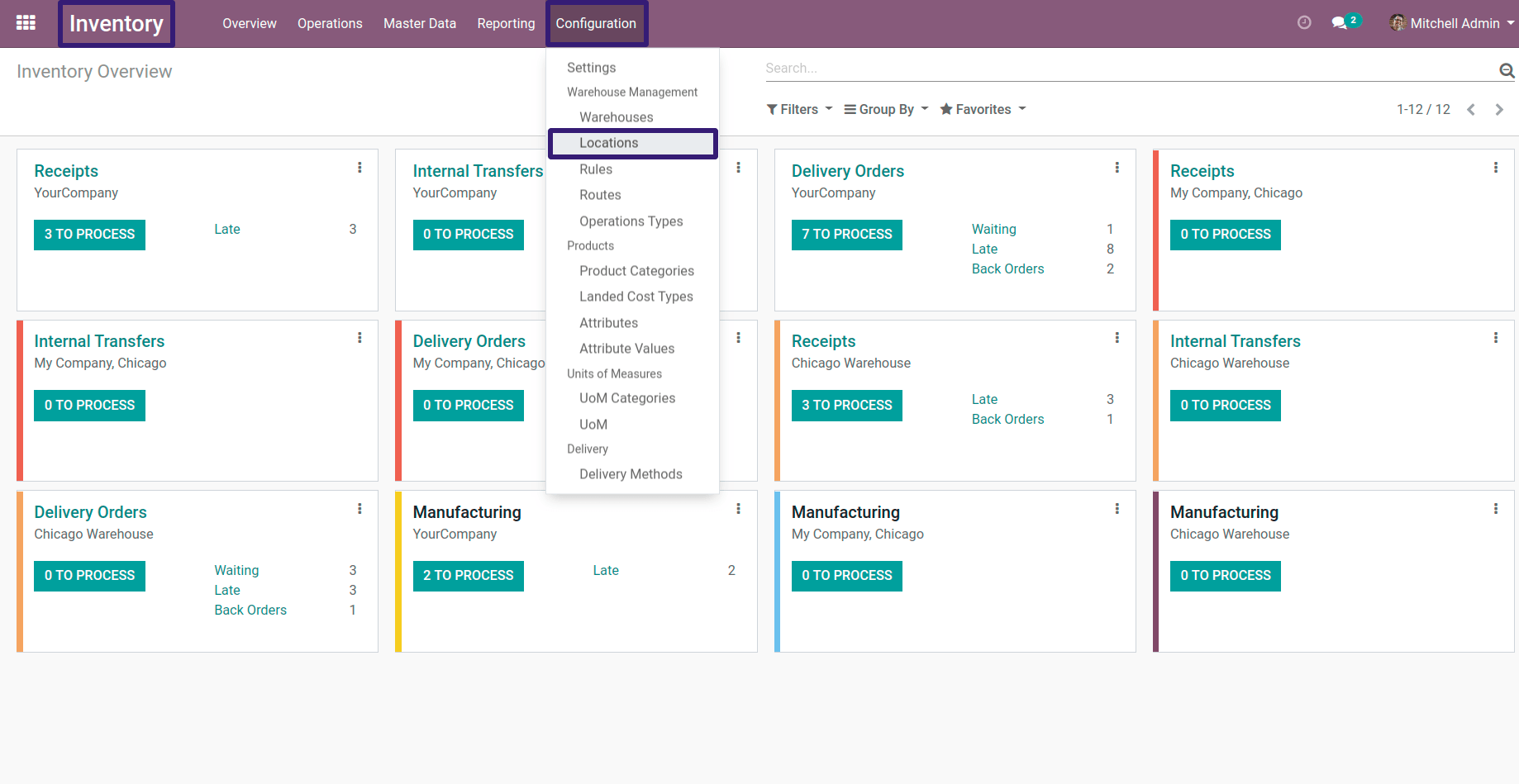The height and width of the screenshot is (784, 1519).
Task: Open the Operations menu
Action: pos(330,23)
